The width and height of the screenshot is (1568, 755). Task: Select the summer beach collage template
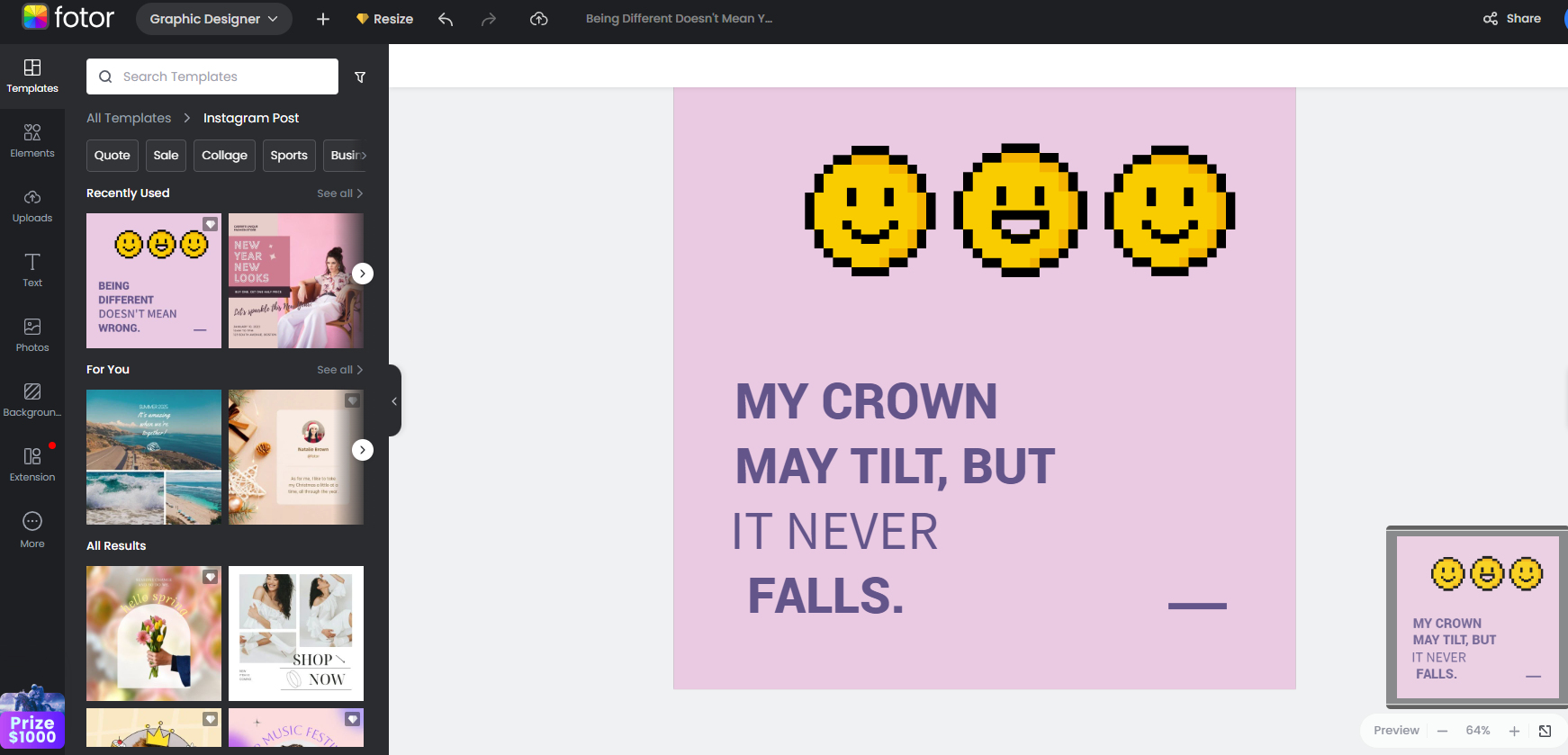click(x=154, y=457)
